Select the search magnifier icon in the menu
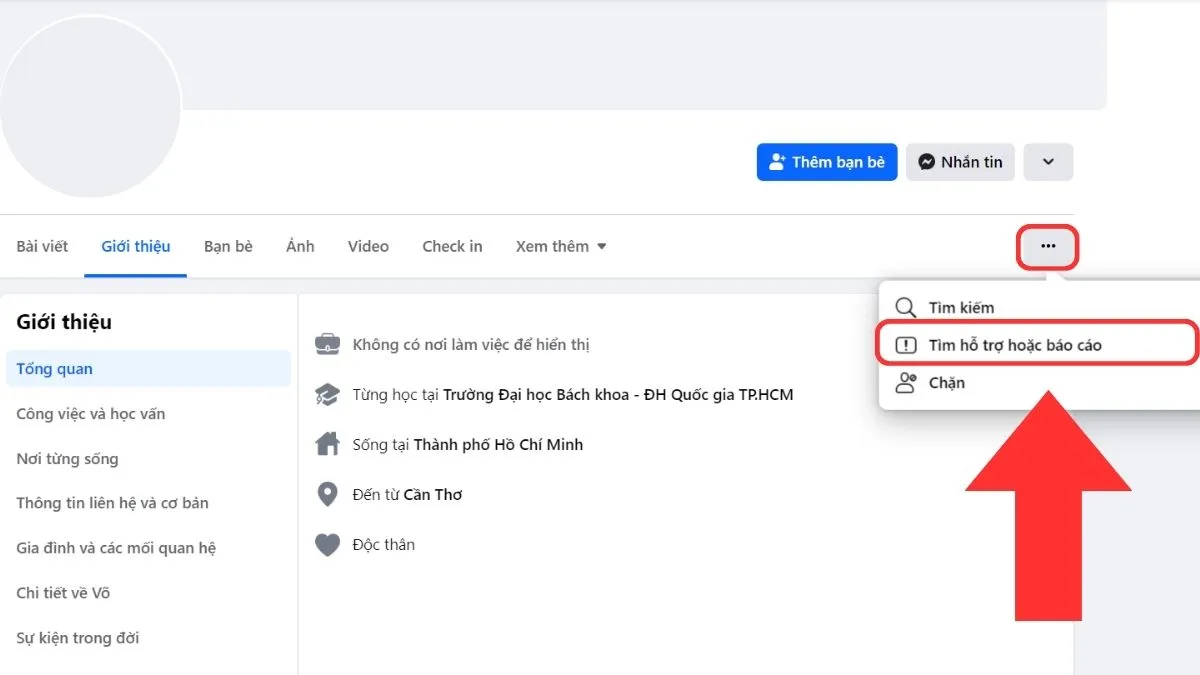Screen dimensions: 1200x675 [x=906, y=307]
